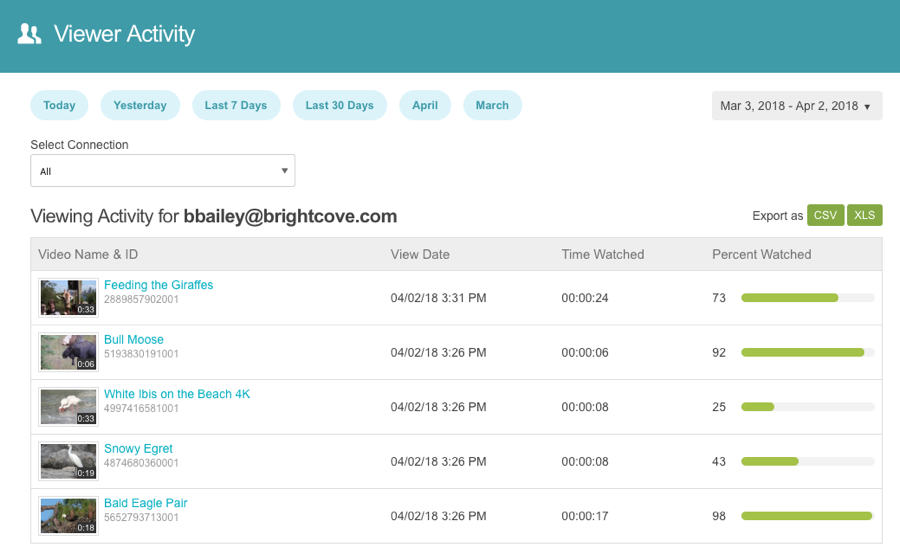Open the Bull Moose video thumbnail
Screen dimensions: 900x554
coord(68,352)
